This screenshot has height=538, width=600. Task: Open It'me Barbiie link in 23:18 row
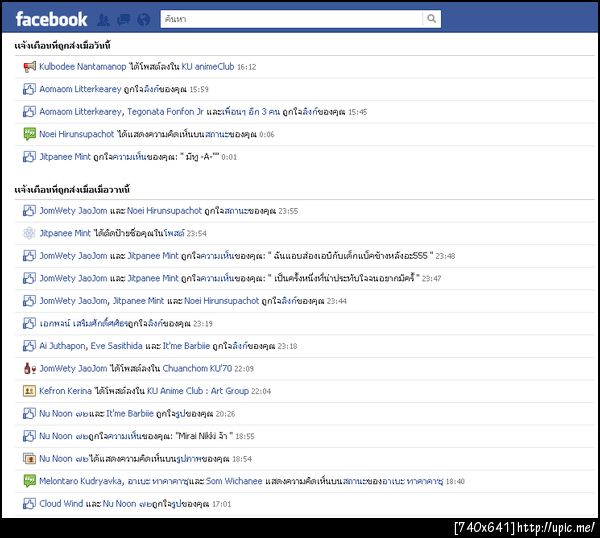[x=186, y=346]
